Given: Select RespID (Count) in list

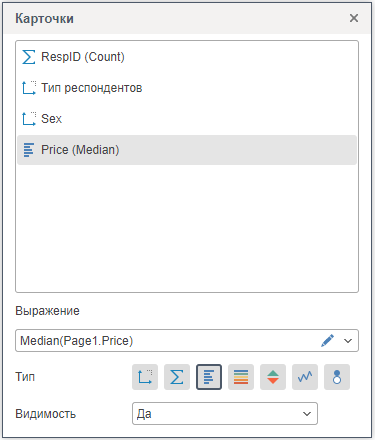Looking at the screenshot, I should [187, 57].
